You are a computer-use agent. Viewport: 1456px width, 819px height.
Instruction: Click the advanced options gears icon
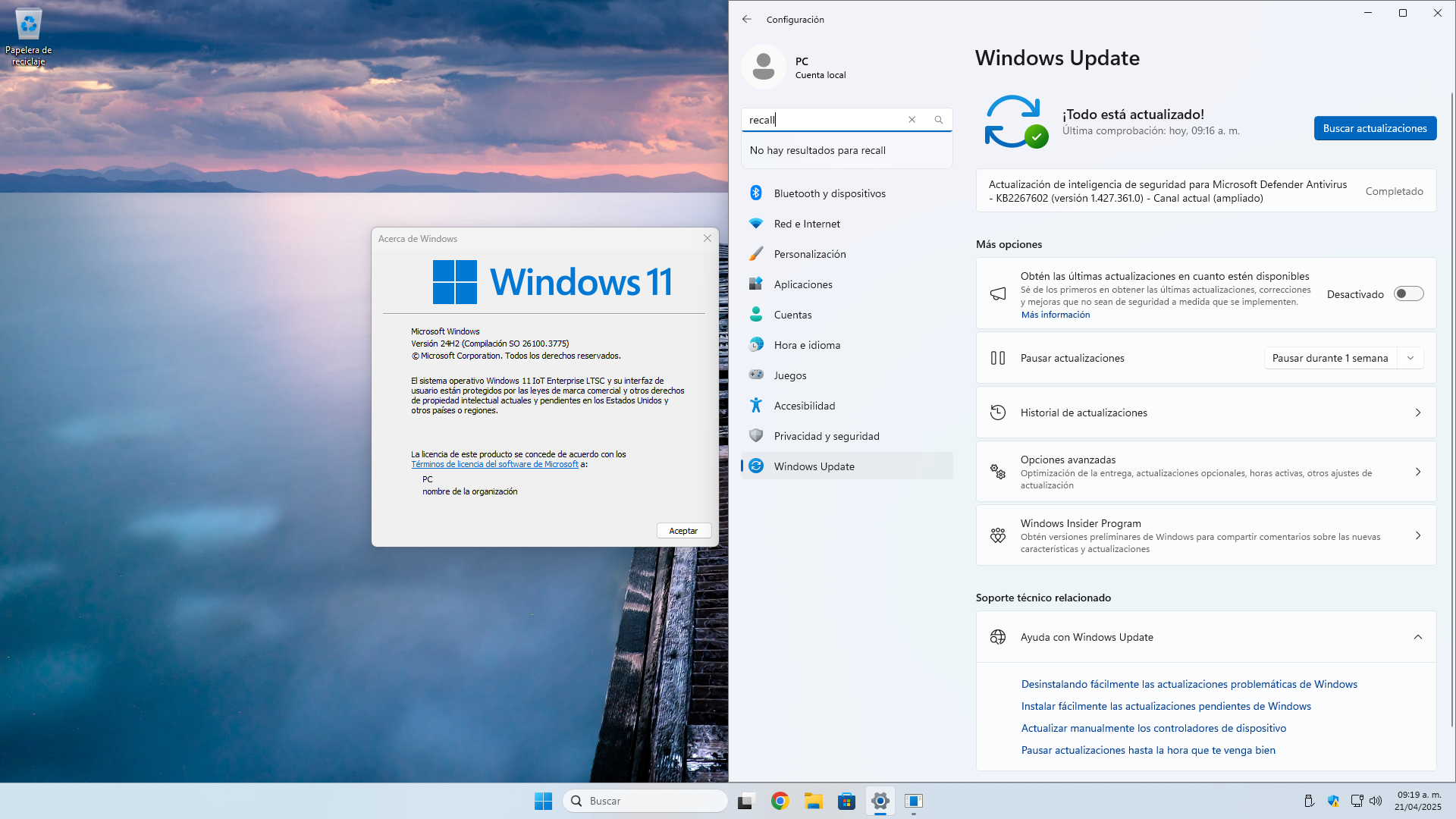click(x=998, y=472)
